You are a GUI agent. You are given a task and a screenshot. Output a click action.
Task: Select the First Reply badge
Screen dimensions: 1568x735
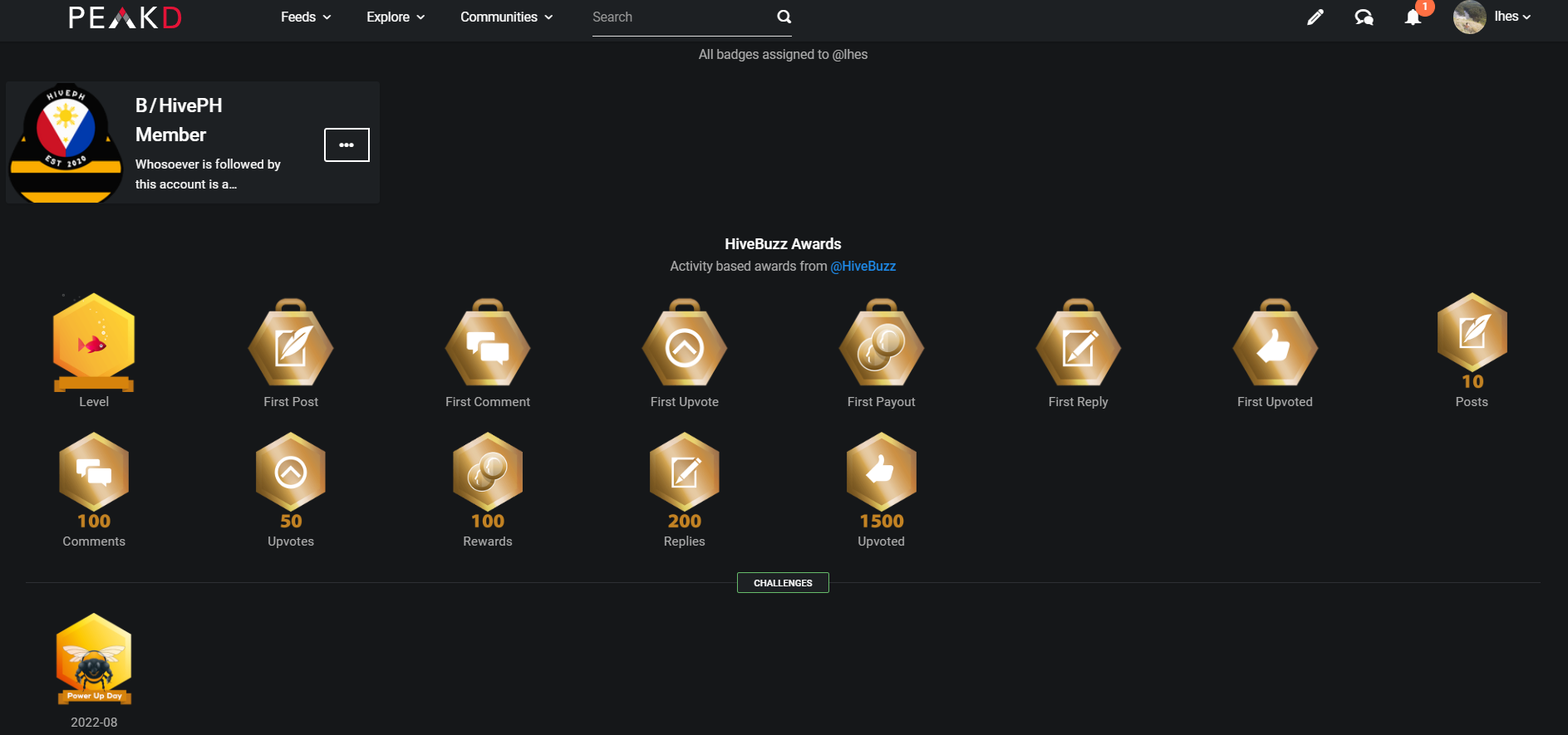click(x=1079, y=344)
